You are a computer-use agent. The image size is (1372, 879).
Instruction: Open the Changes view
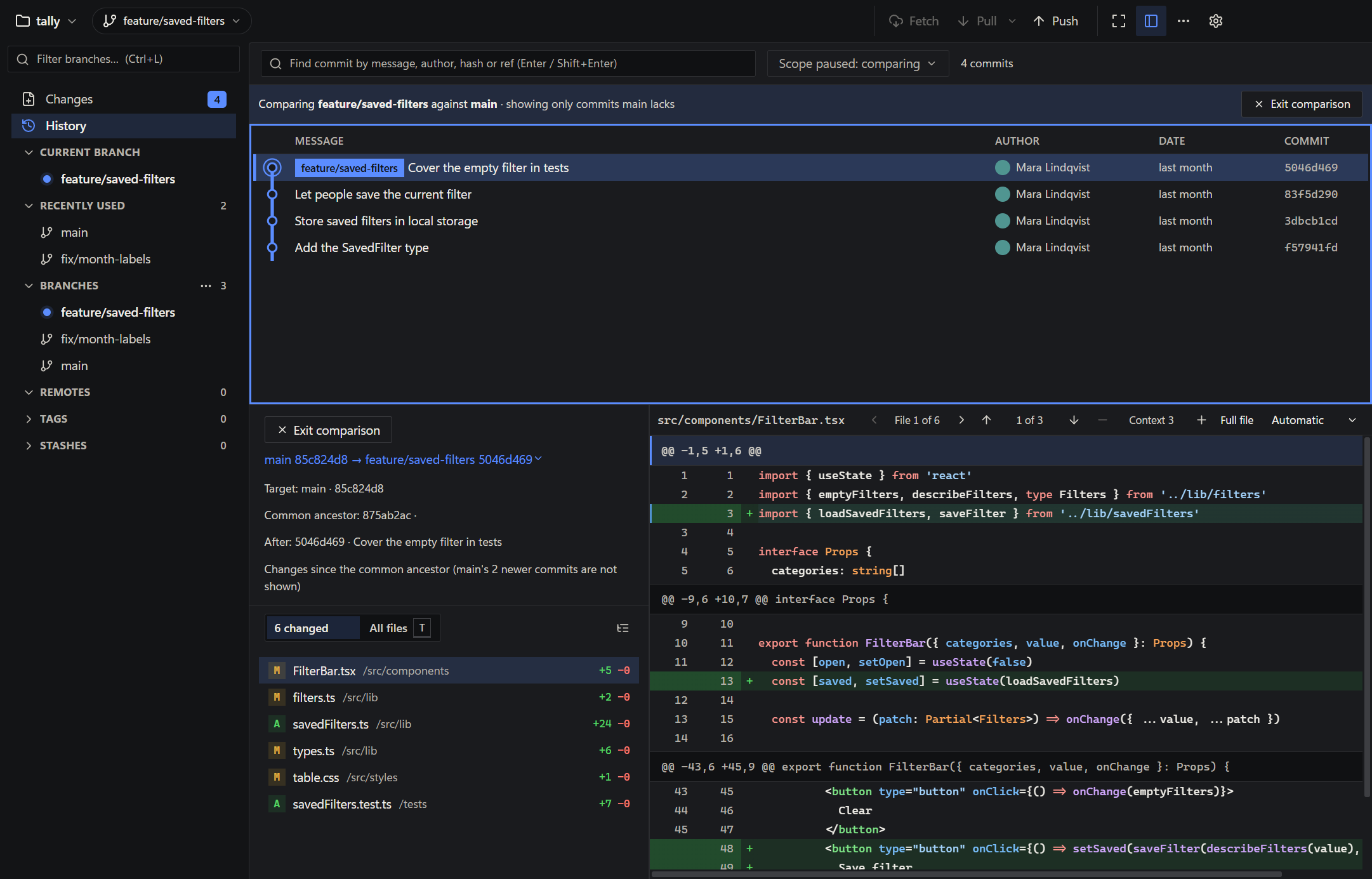[x=124, y=99]
